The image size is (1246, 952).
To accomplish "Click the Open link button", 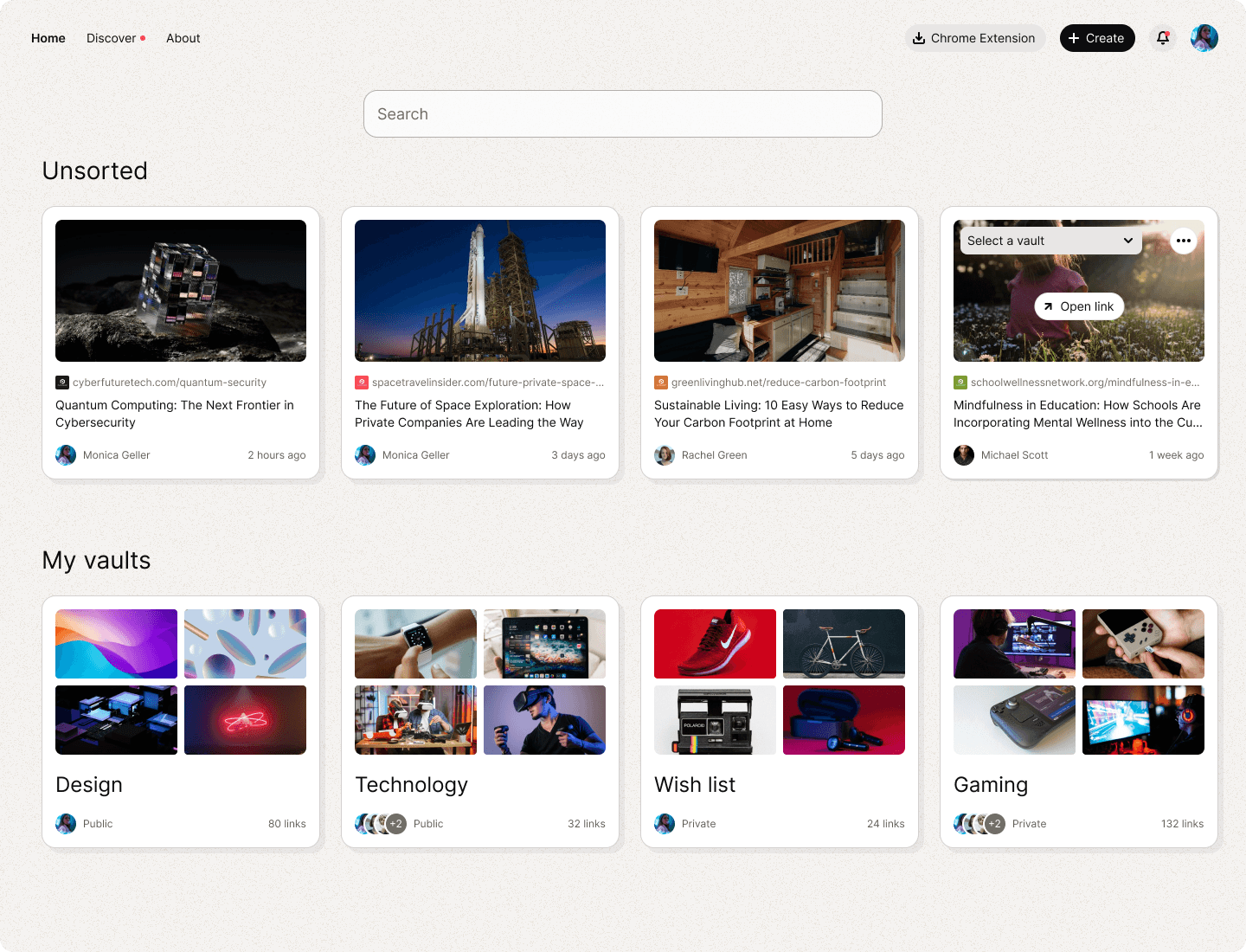I will (1078, 306).
